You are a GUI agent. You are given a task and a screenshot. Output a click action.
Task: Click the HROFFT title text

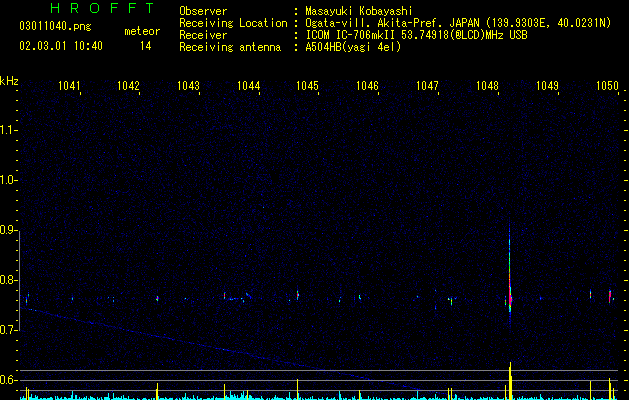click(102, 8)
